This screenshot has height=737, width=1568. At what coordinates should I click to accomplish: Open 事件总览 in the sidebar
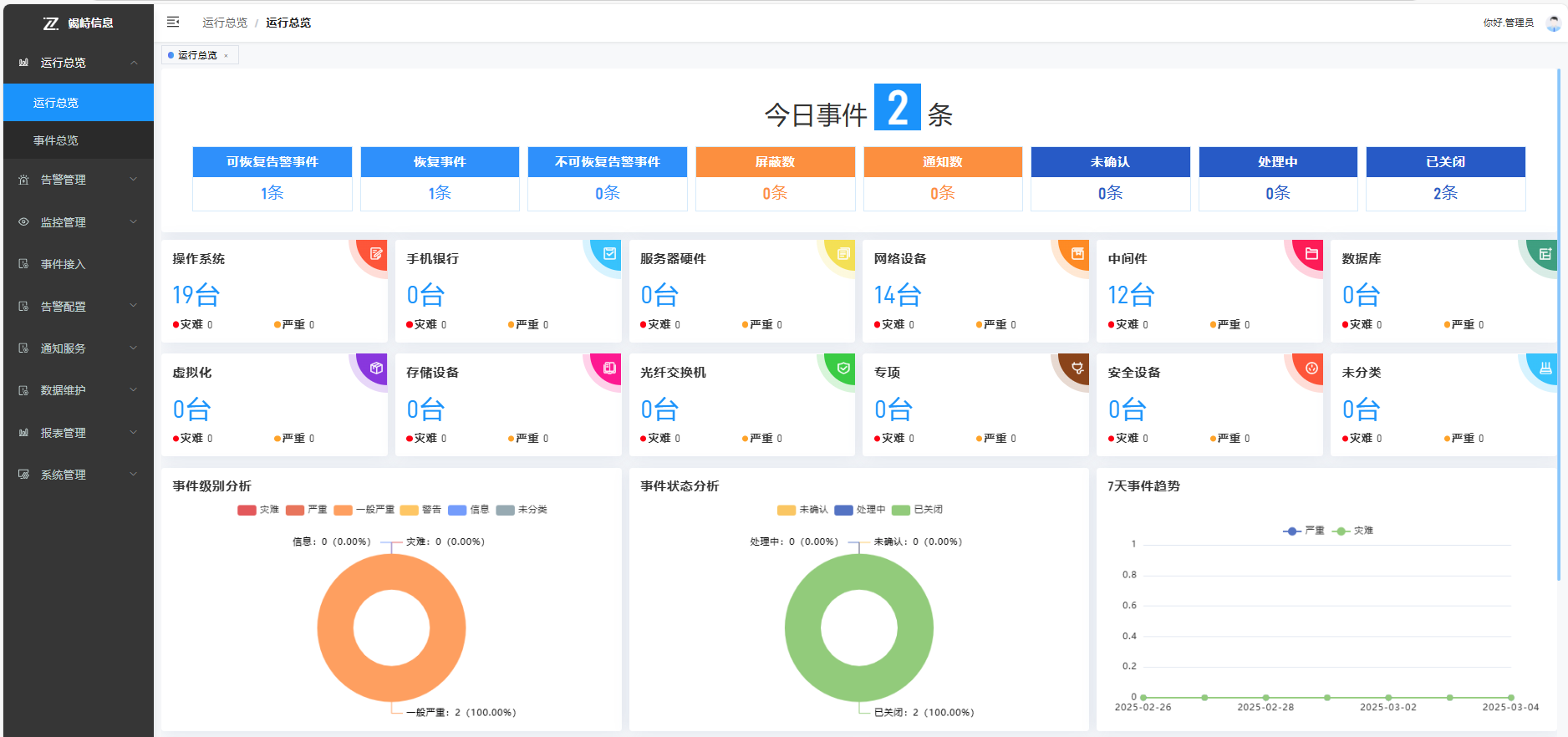56,140
